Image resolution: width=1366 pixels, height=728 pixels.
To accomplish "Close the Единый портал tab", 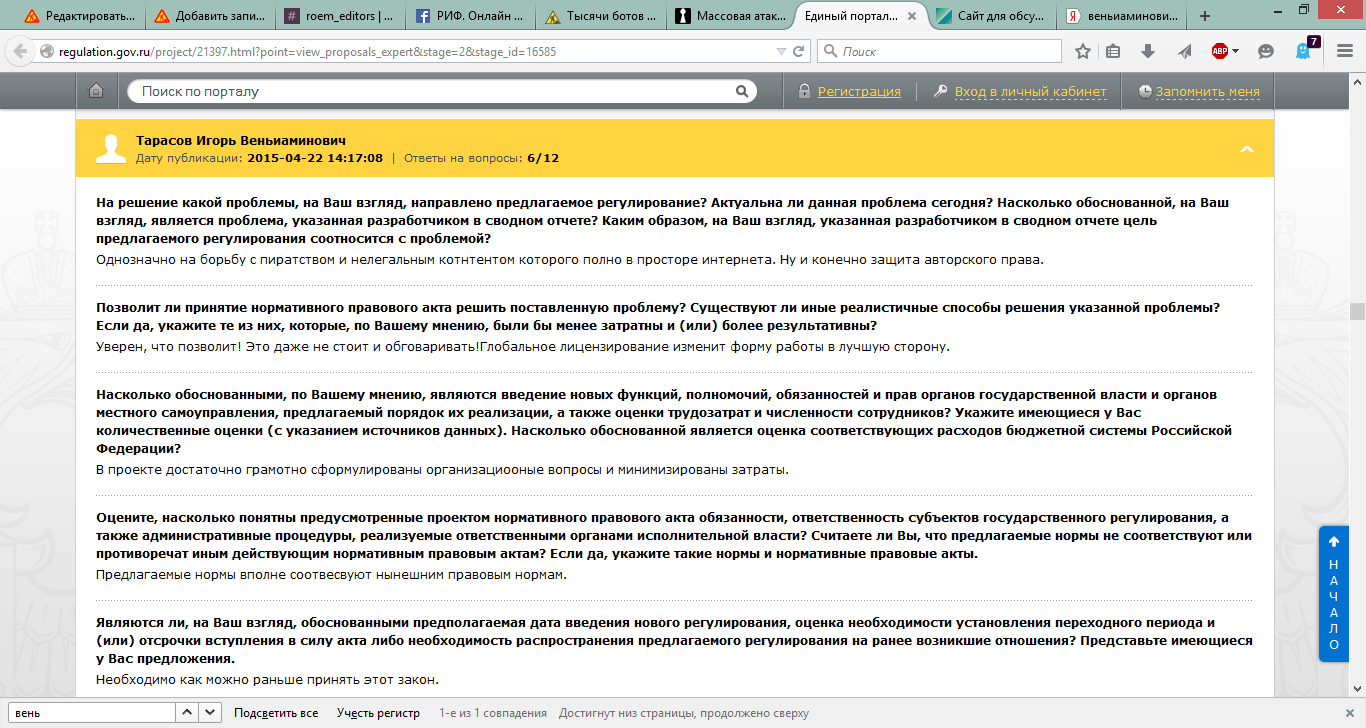I will (x=912, y=16).
